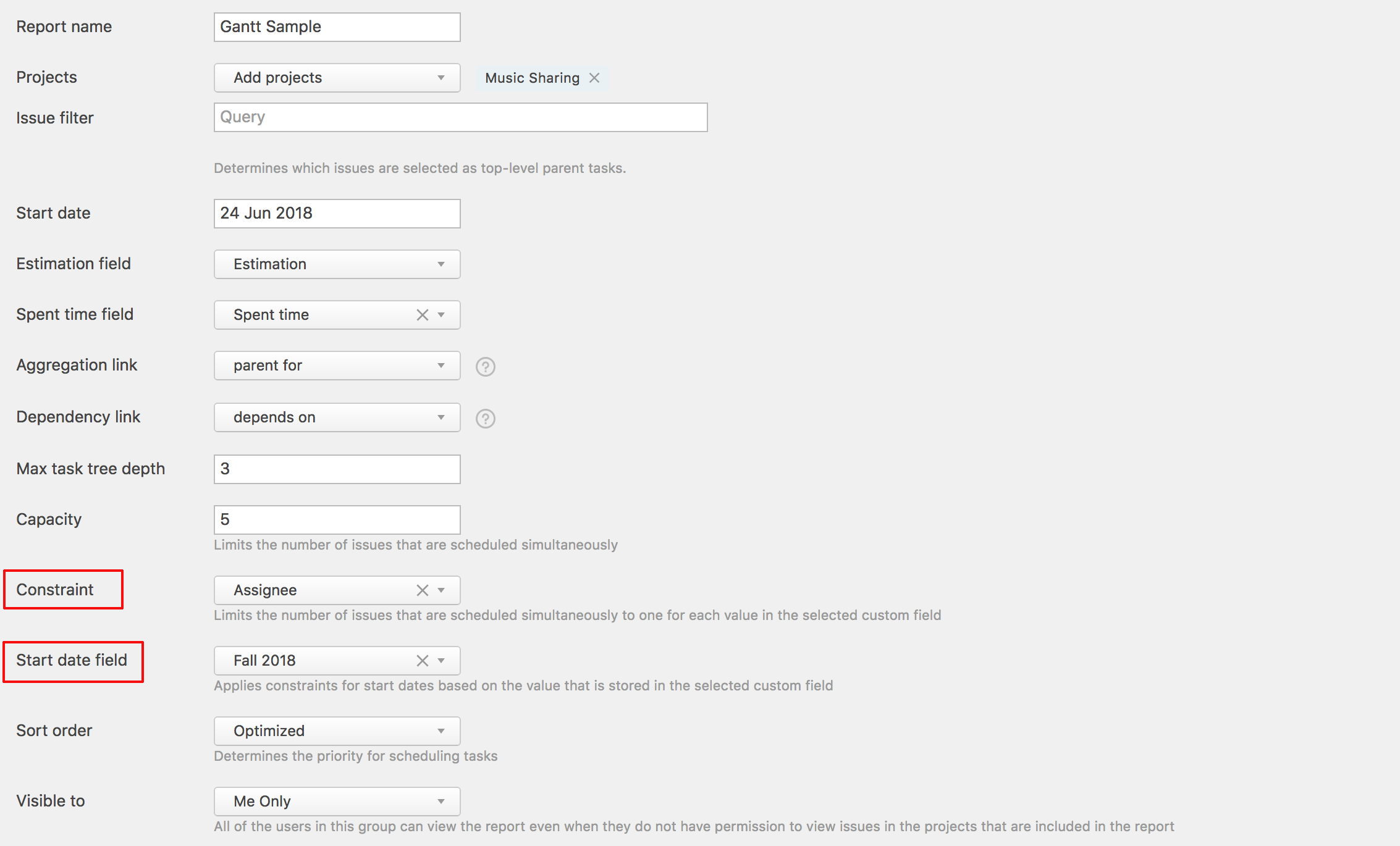Focus the Issue filter Query field
This screenshot has height=846, width=1400.
[x=460, y=117]
